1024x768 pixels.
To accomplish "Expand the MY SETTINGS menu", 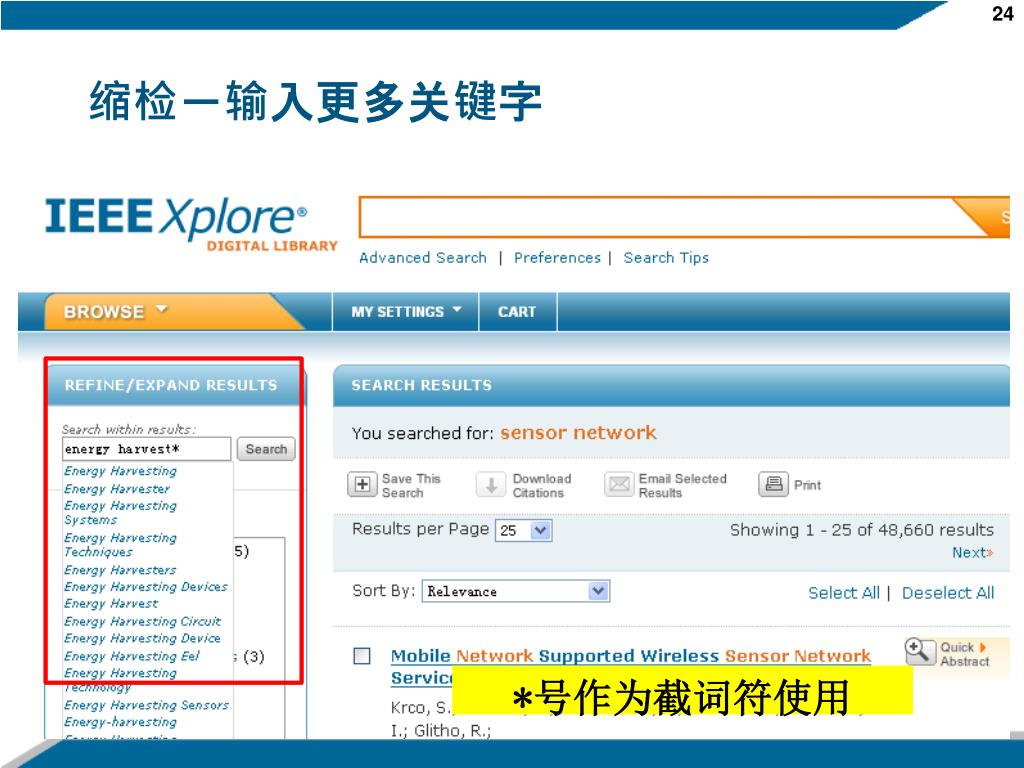I will pyautogui.click(x=406, y=312).
